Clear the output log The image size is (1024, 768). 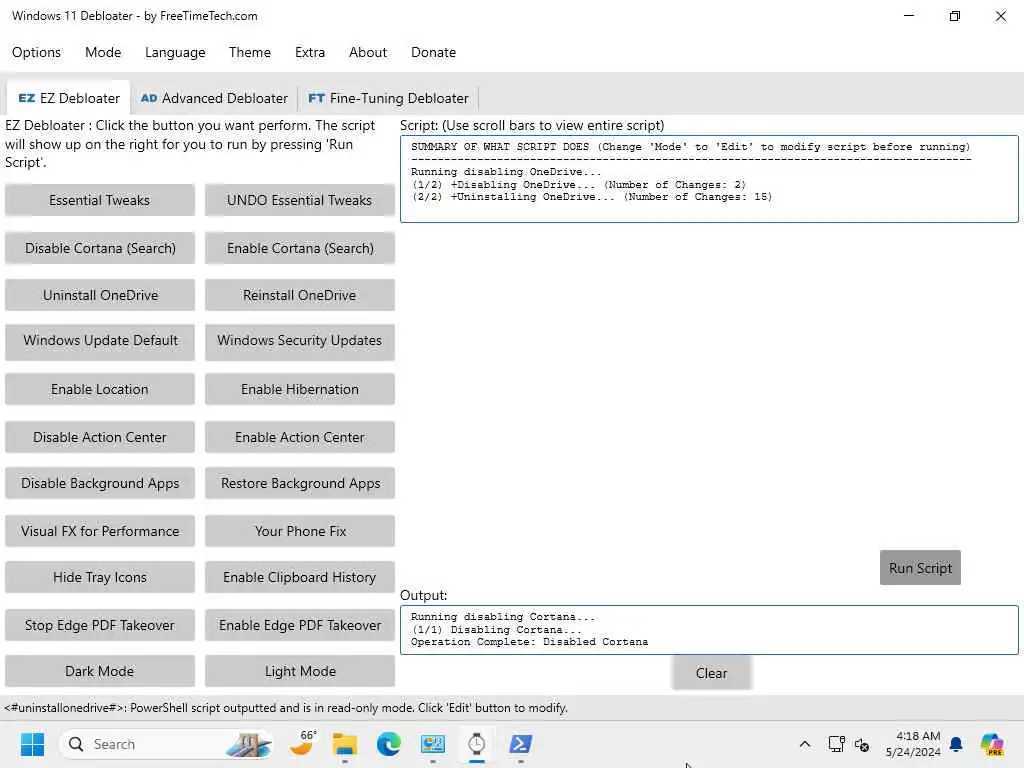coord(711,673)
